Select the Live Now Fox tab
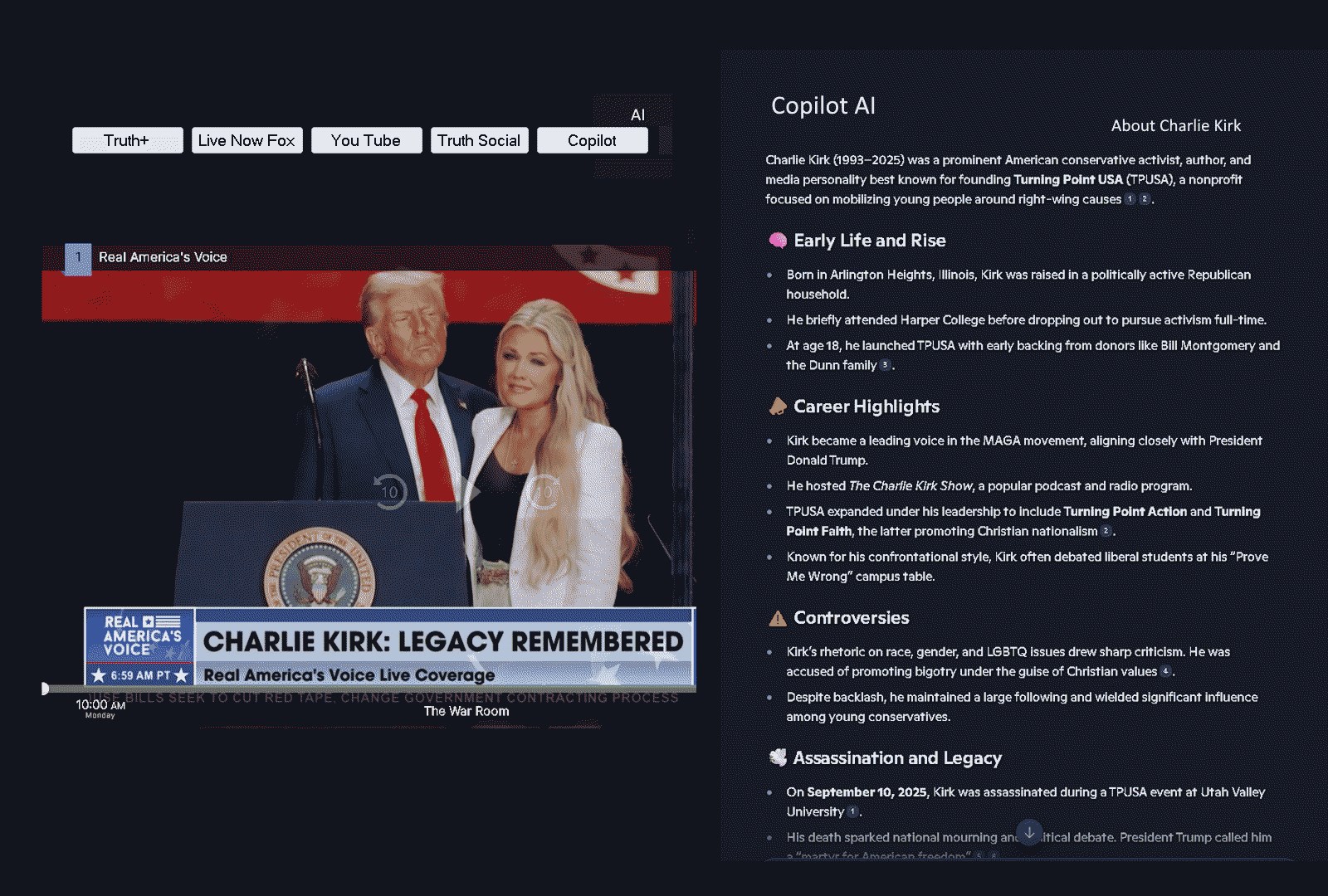 pos(247,140)
